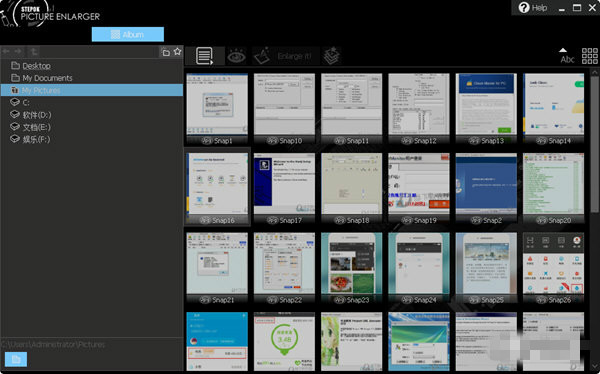
Task: Go forward in folder navigation
Action: point(18,51)
